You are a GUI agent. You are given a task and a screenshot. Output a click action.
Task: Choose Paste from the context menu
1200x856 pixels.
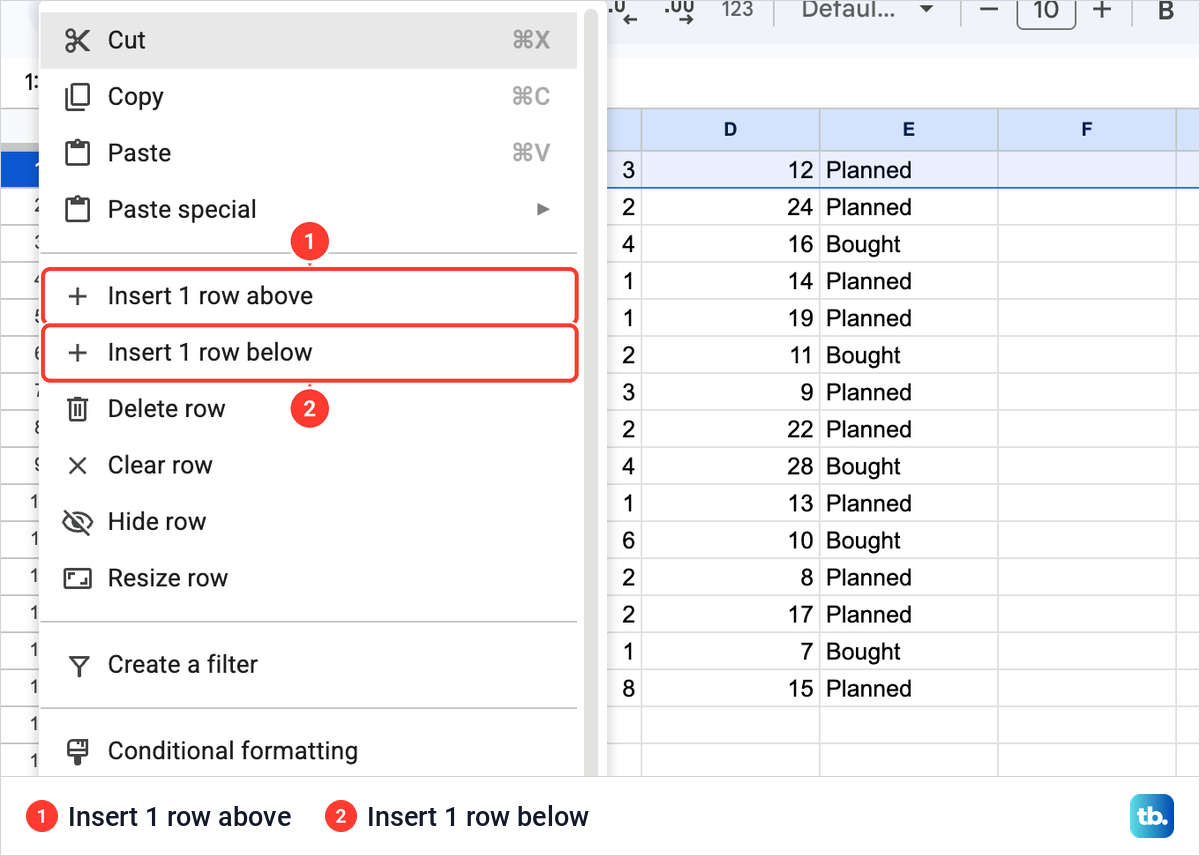coord(309,153)
